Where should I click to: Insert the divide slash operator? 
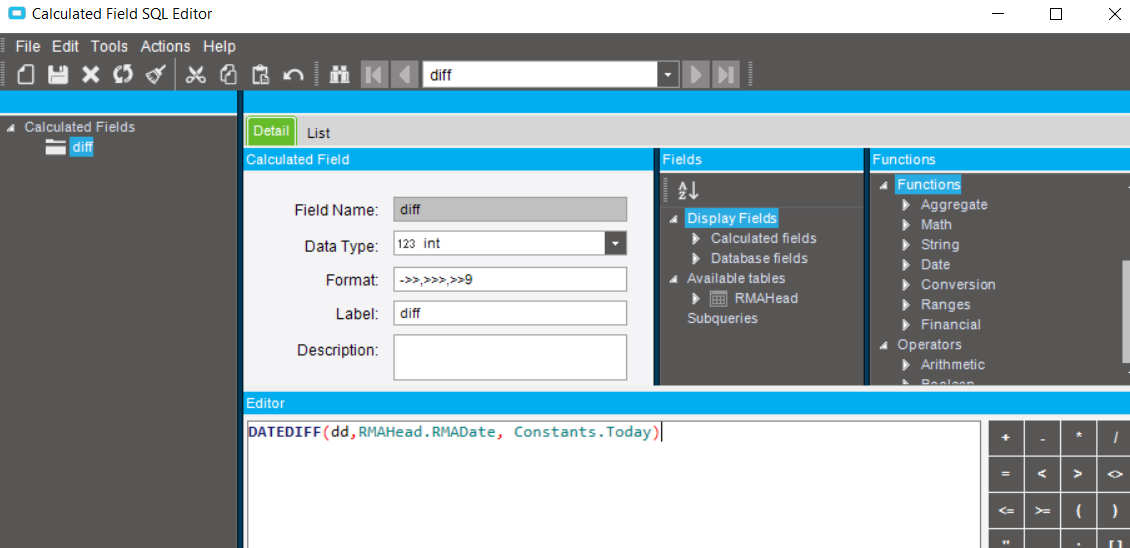(x=1114, y=438)
